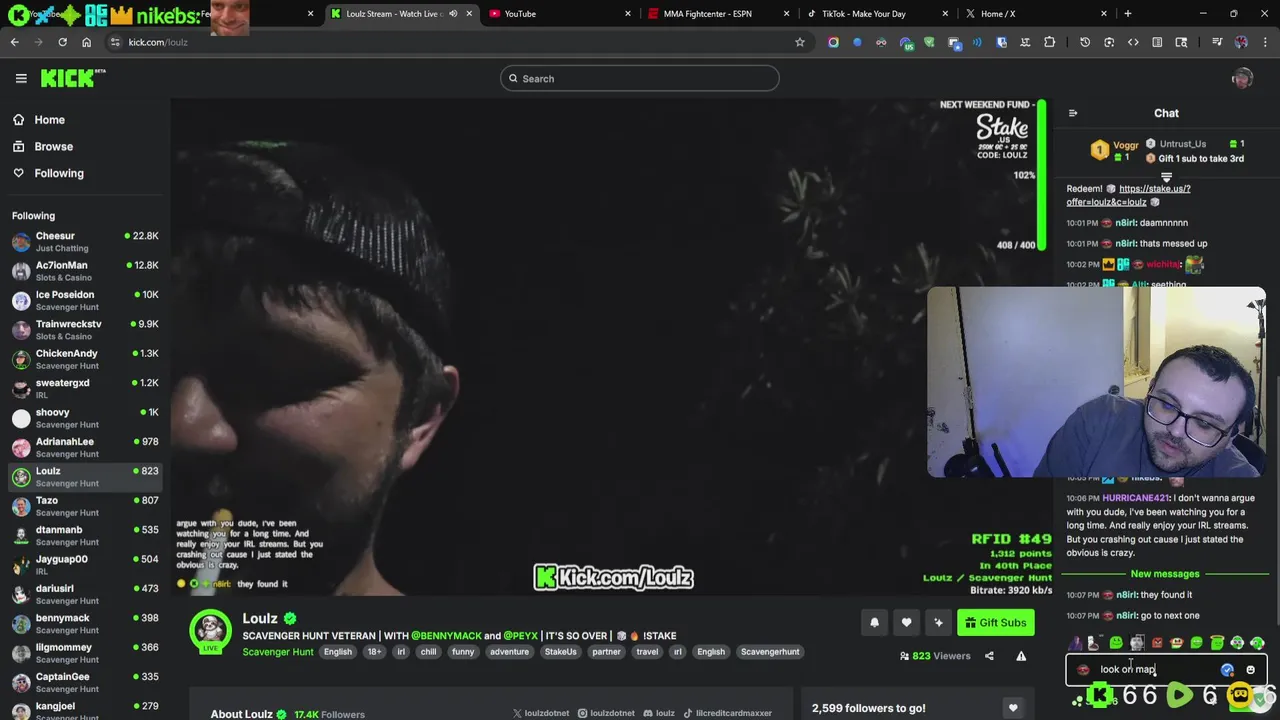Open the @BENNYMACK mention in the stream title

coord(447,636)
